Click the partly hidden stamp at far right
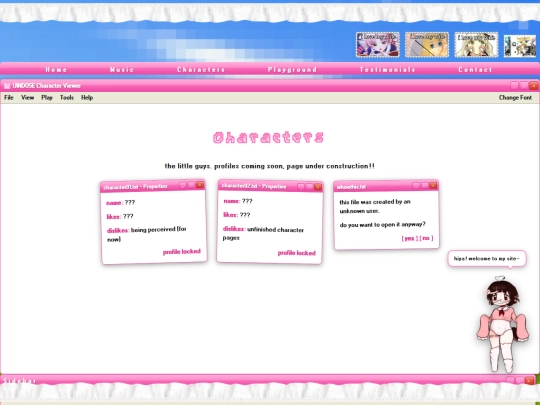Viewport: 540px width, 405px height. pos(520,46)
